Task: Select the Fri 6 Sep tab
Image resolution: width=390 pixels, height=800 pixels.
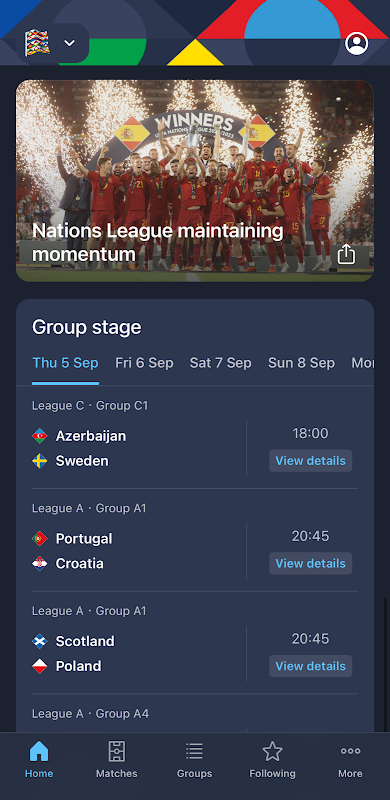Action: tap(144, 363)
